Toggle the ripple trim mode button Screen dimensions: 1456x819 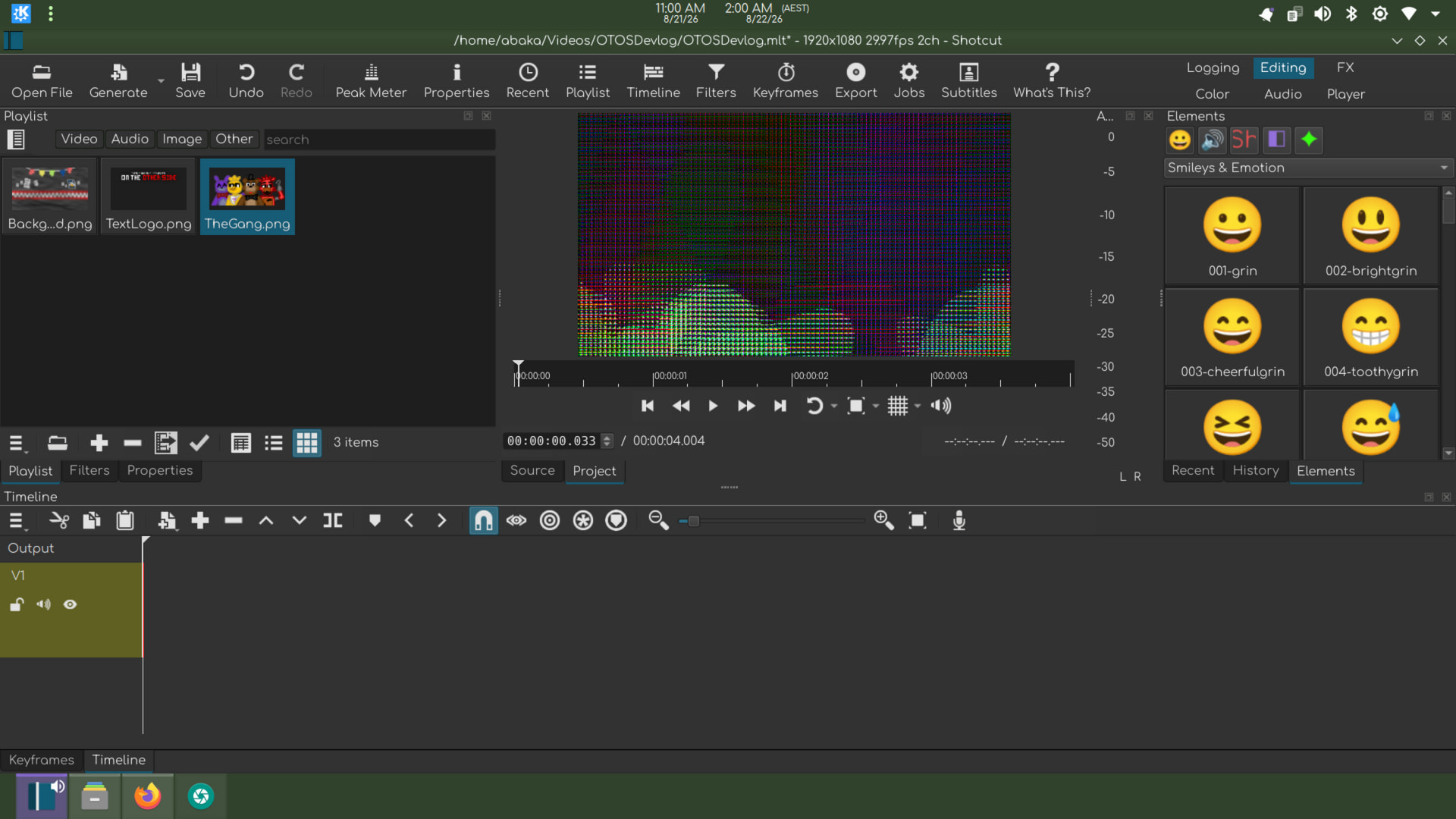(x=550, y=520)
